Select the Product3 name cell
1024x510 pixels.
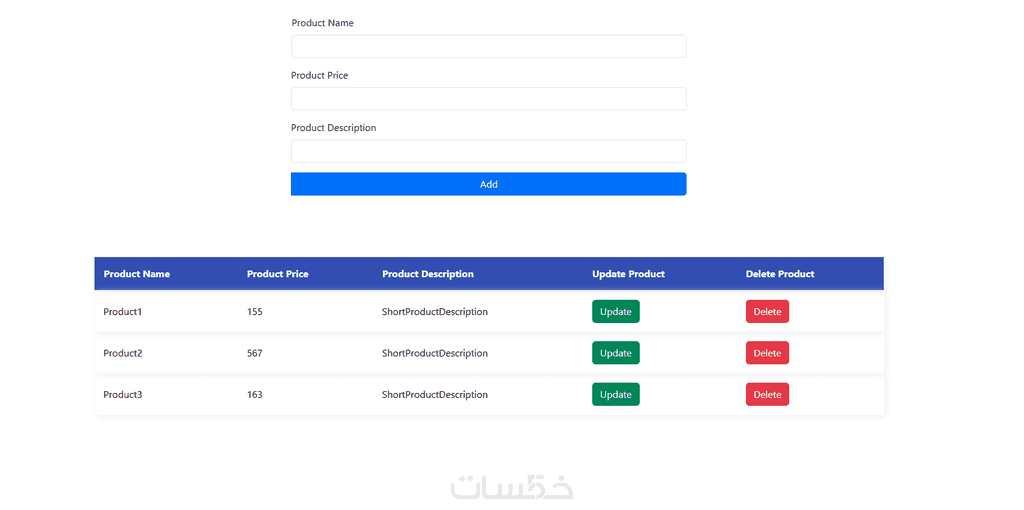click(x=123, y=394)
